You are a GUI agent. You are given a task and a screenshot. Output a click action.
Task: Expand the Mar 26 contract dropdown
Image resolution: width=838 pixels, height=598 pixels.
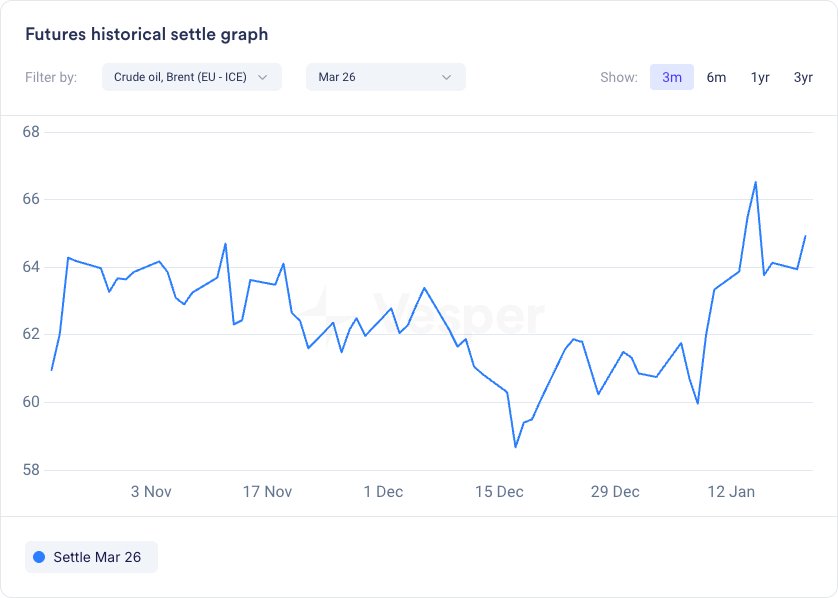[x=385, y=77]
